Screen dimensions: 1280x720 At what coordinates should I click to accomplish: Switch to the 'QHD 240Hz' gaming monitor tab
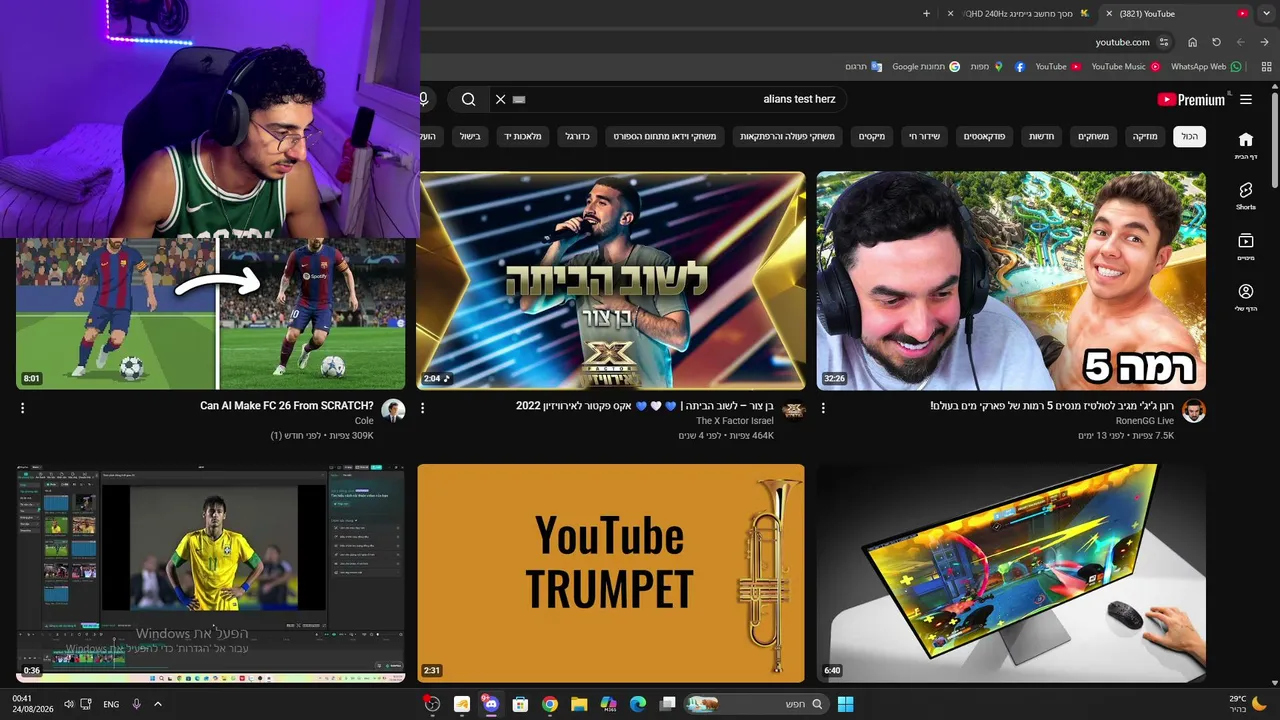(1019, 14)
